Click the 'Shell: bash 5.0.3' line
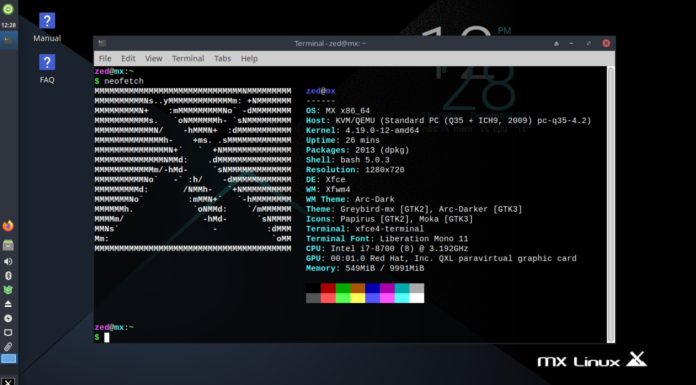696x385 pixels. click(x=348, y=160)
